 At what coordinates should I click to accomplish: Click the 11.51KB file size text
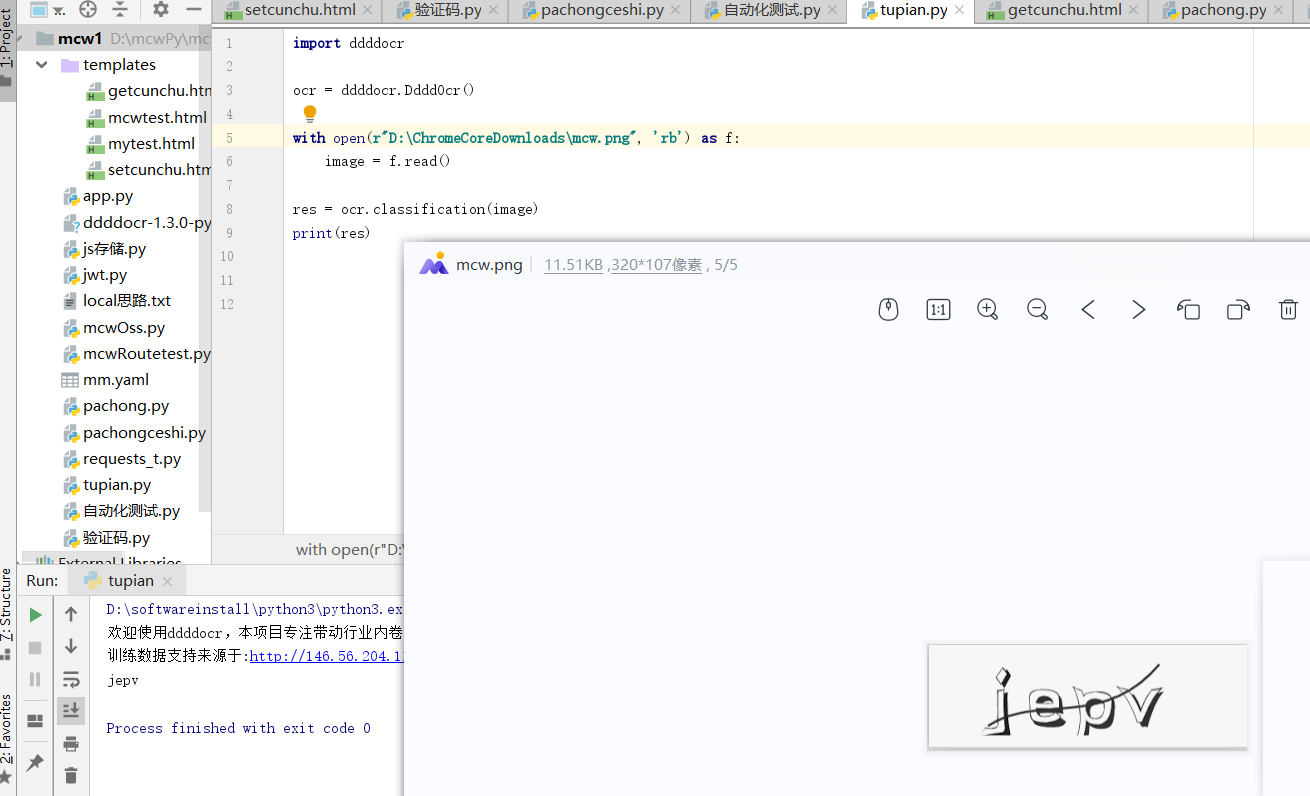point(573,265)
